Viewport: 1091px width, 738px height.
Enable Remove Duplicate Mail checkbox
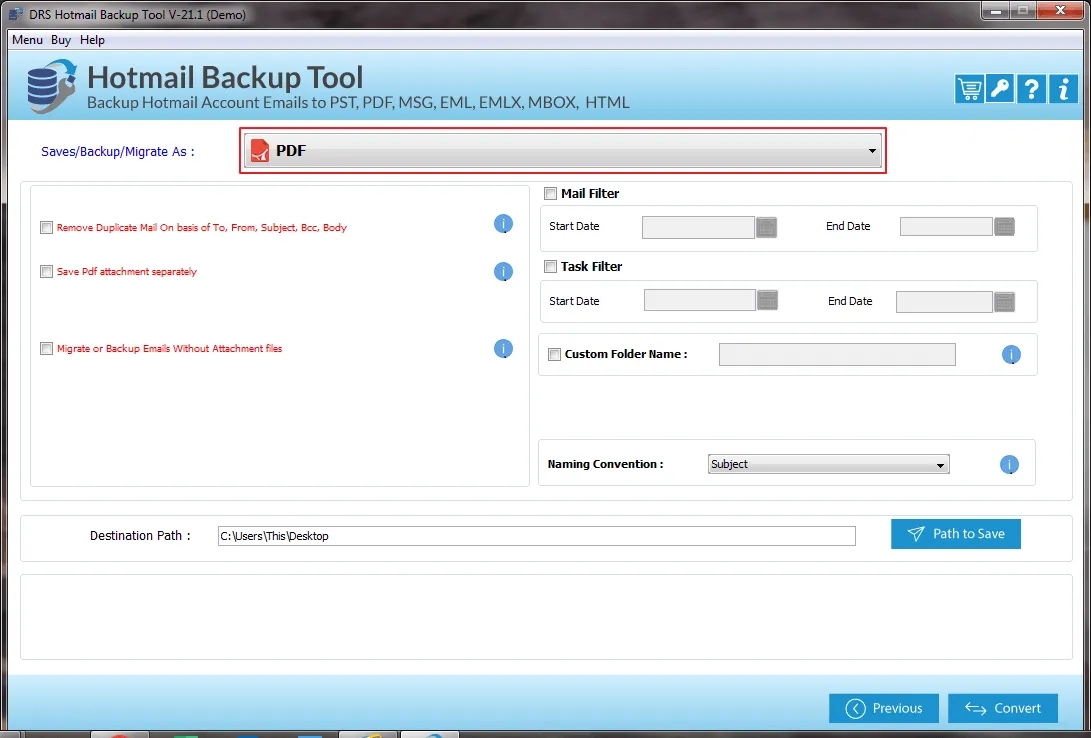click(x=47, y=227)
